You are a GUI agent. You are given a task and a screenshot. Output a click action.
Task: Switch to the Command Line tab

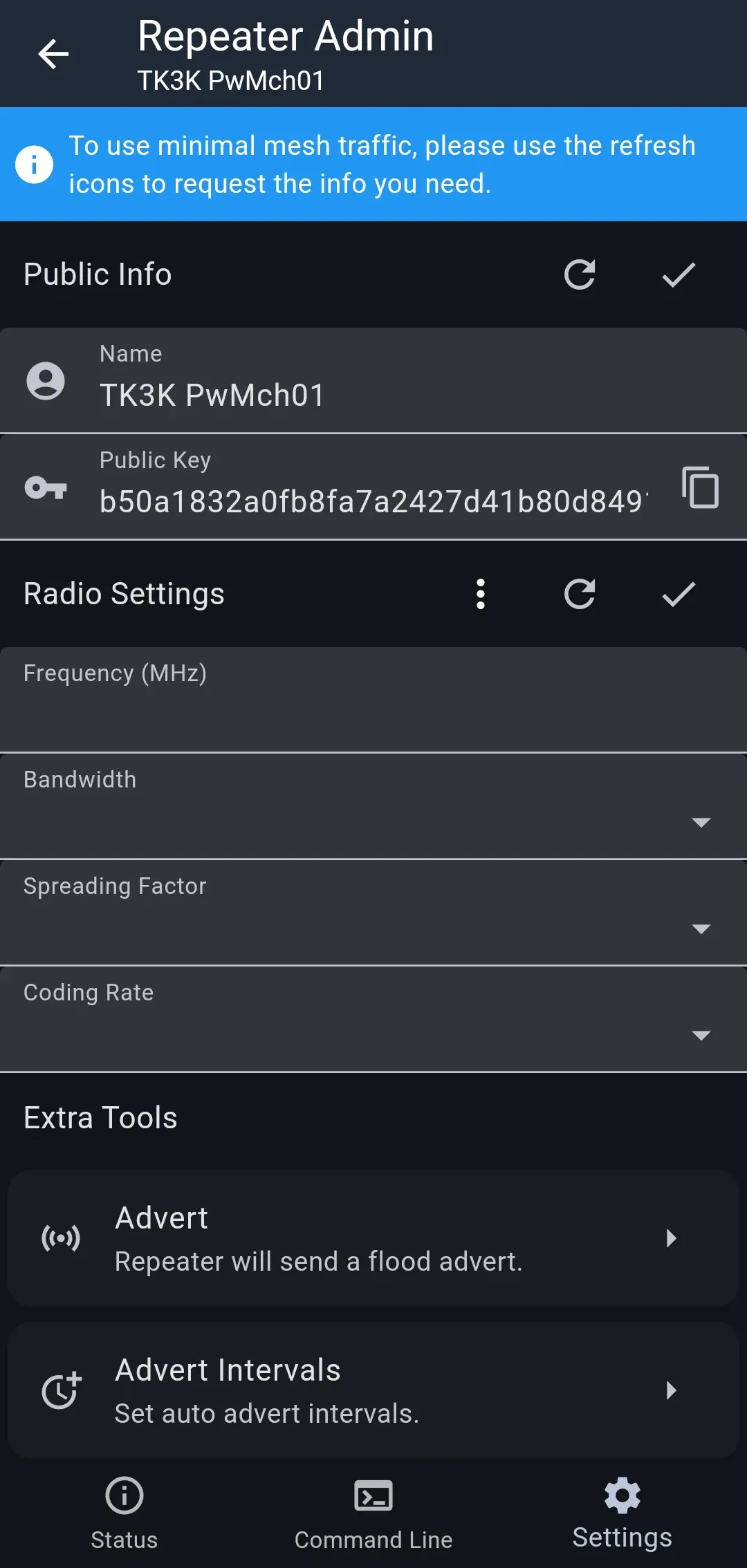[373, 1512]
